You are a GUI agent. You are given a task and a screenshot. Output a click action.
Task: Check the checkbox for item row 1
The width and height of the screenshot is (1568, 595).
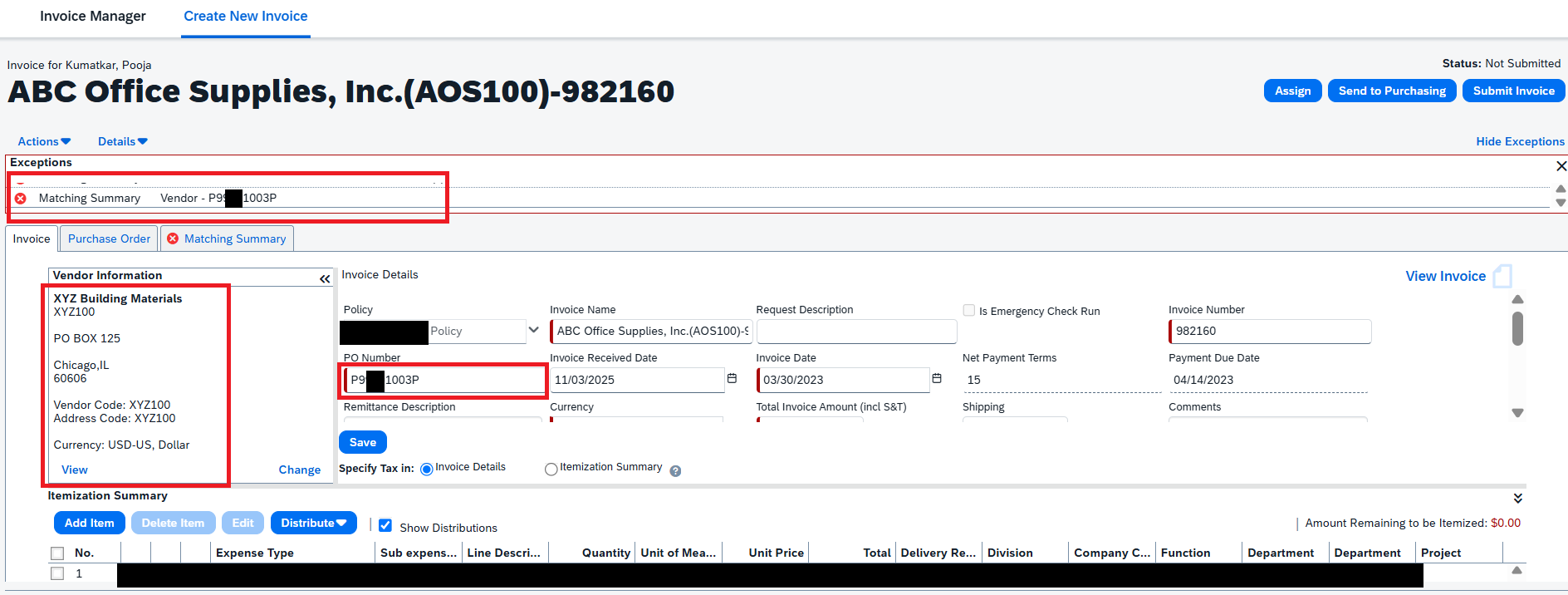(x=57, y=573)
